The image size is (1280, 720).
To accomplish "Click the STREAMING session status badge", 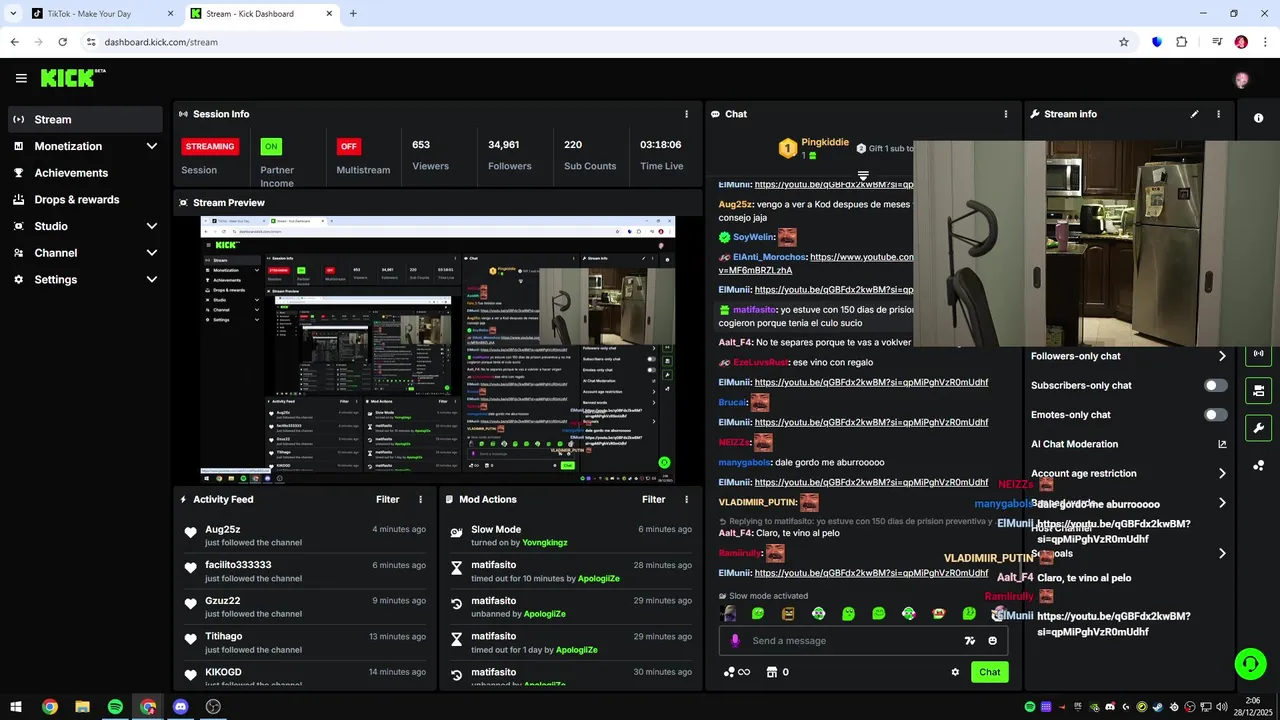I will 210,146.
